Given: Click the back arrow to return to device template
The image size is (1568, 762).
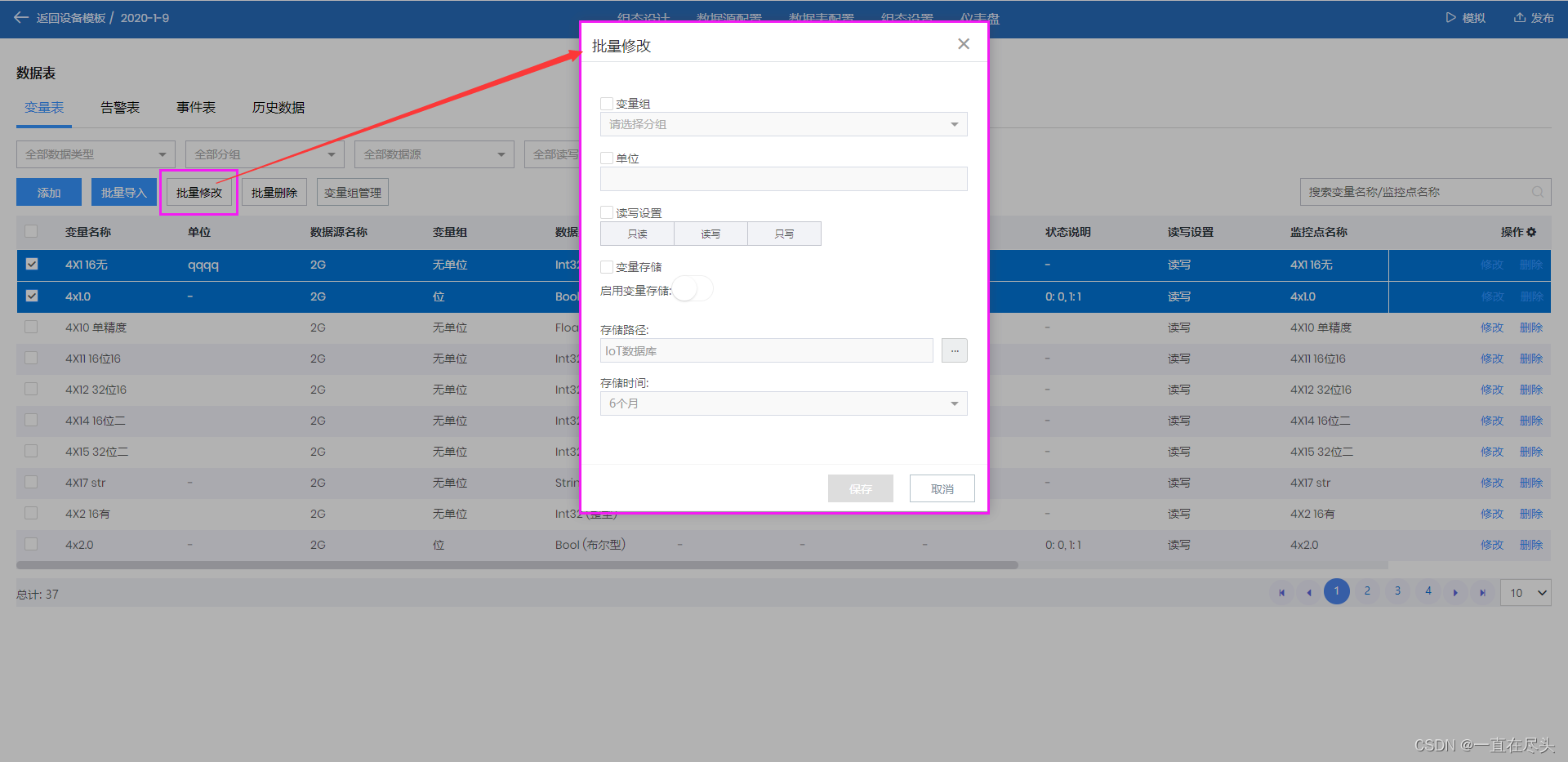Looking at the screenshot, I should pos(21,17).
